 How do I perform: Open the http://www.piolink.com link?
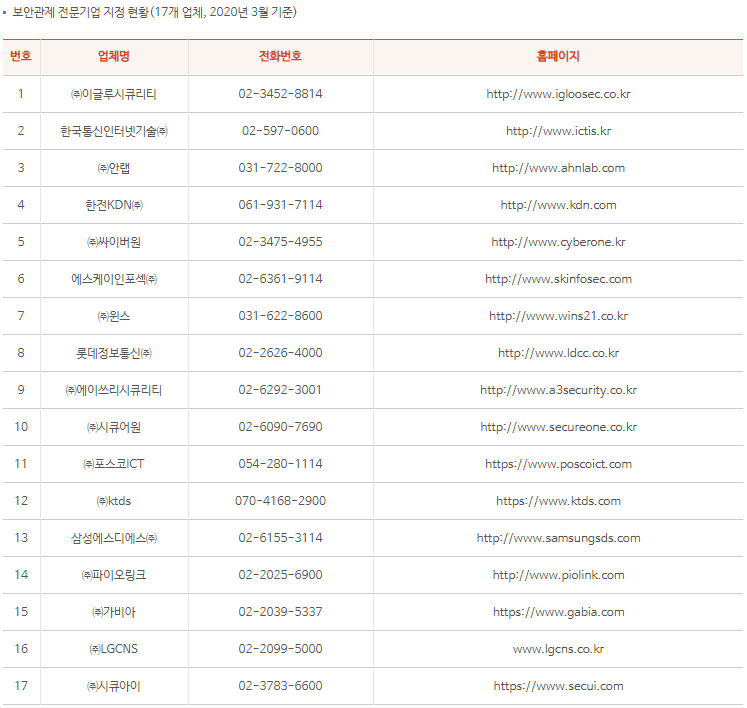[x=558, y=575]
